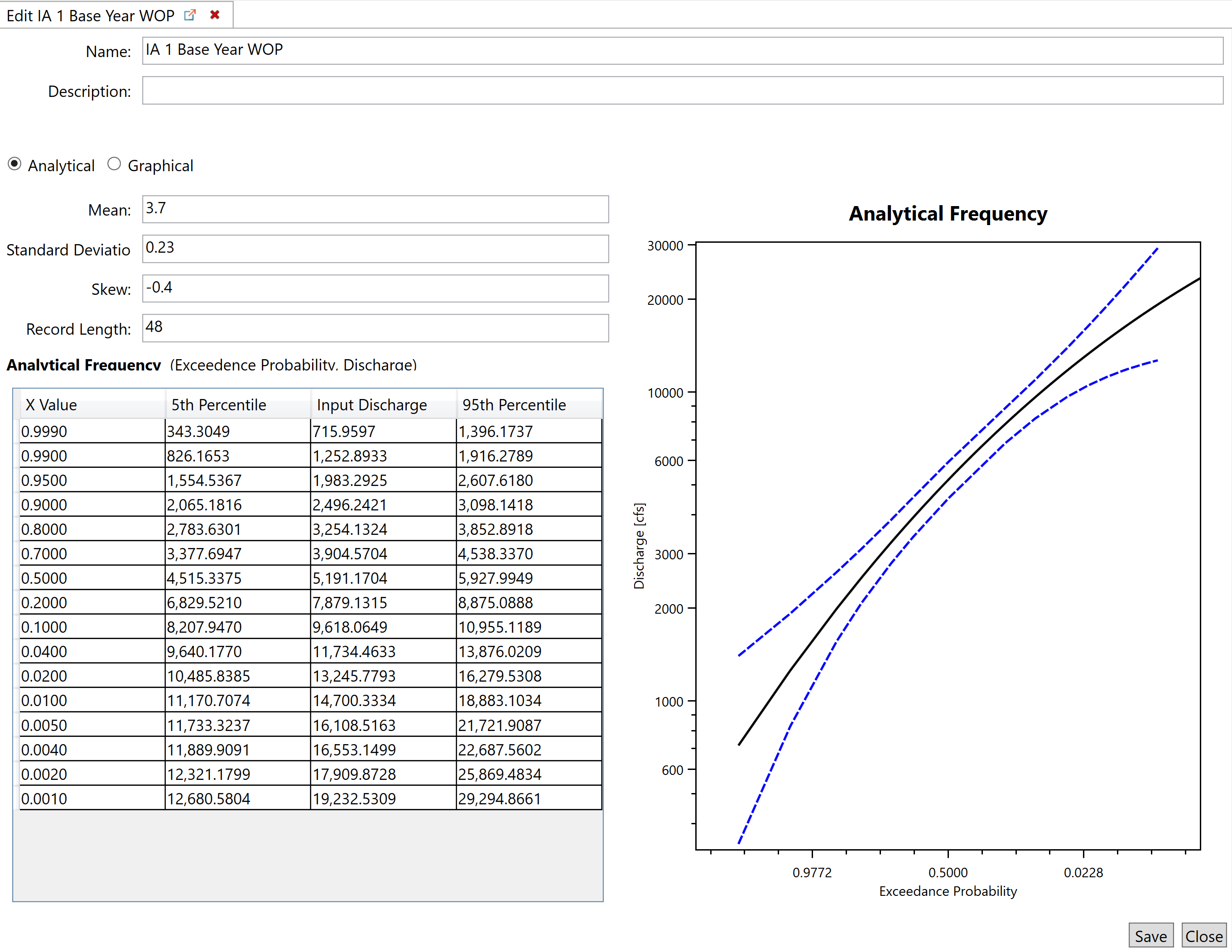Click the Name input field

click(683, 51)
